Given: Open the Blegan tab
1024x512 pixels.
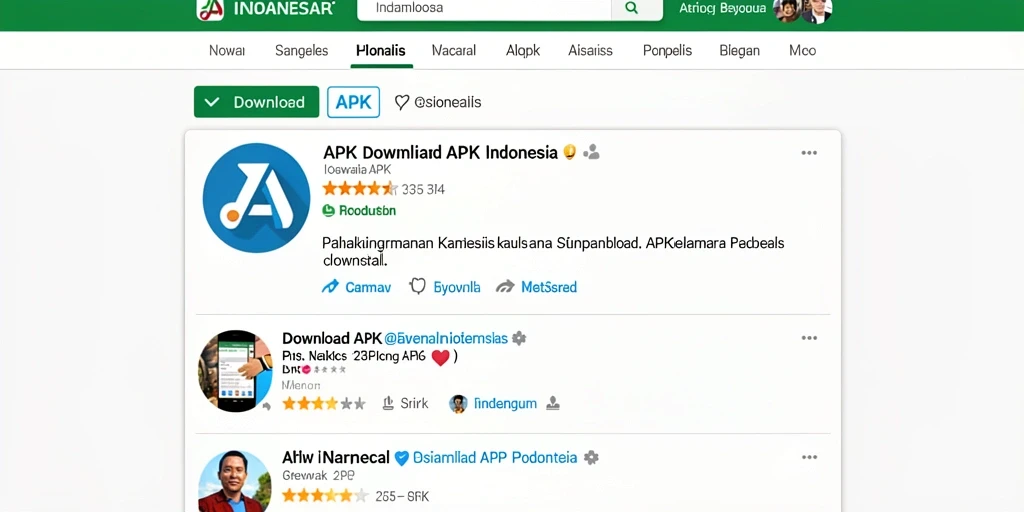Looking at the screenshot, I should click(x=739, y=50).
